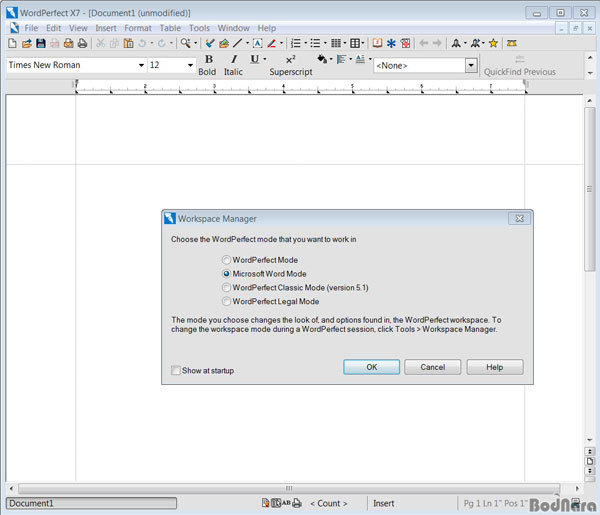Click the bullet list icon

(x=315, y=43)
